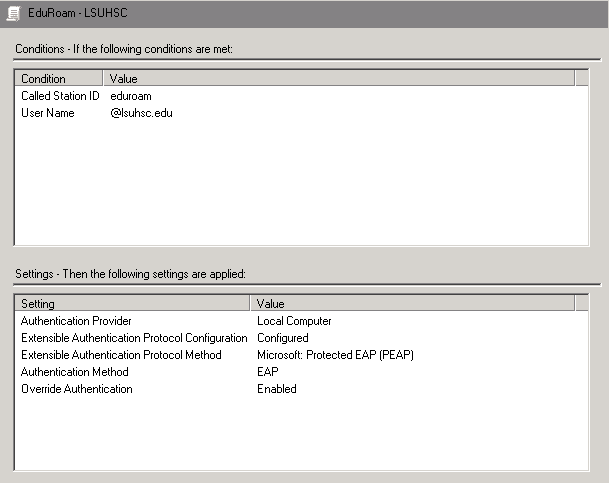Sort by the Setting column header
610x483 pixels.
coord(132,303)
